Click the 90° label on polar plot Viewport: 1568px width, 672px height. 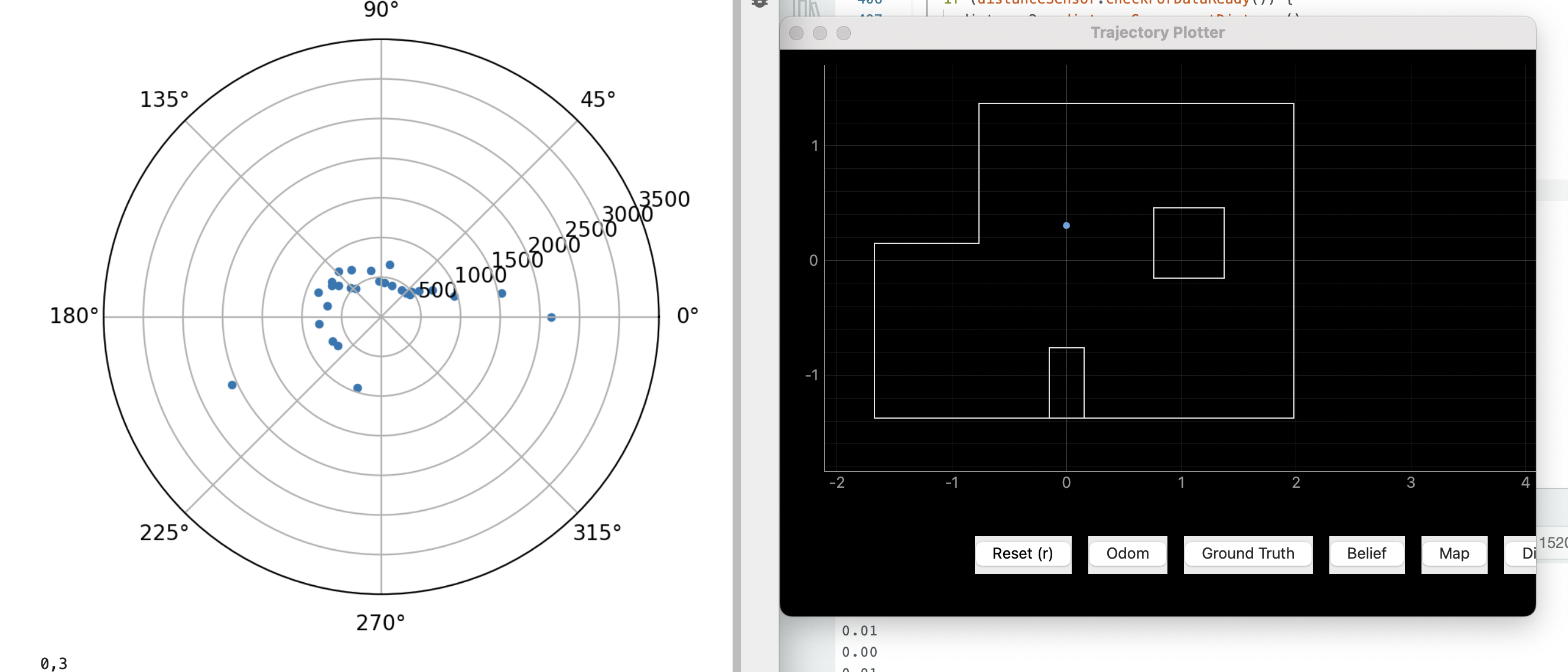point(381,9)
